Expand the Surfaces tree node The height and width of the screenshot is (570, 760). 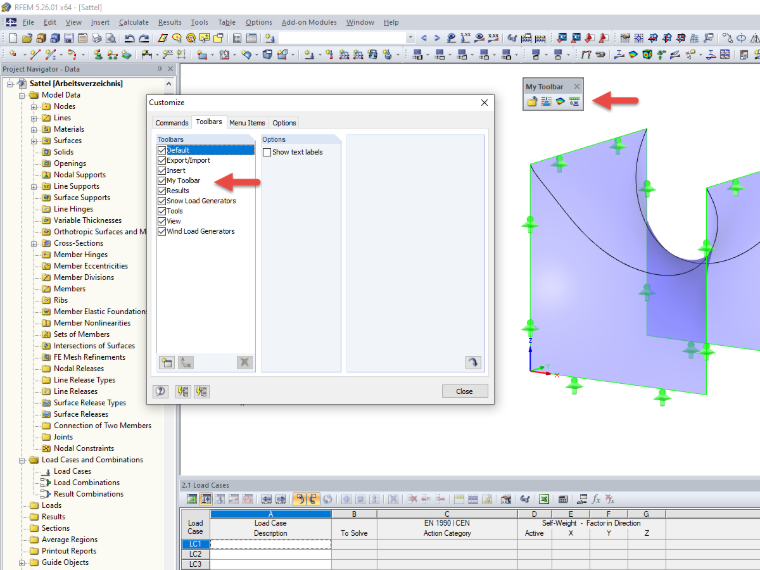(34, 141)
